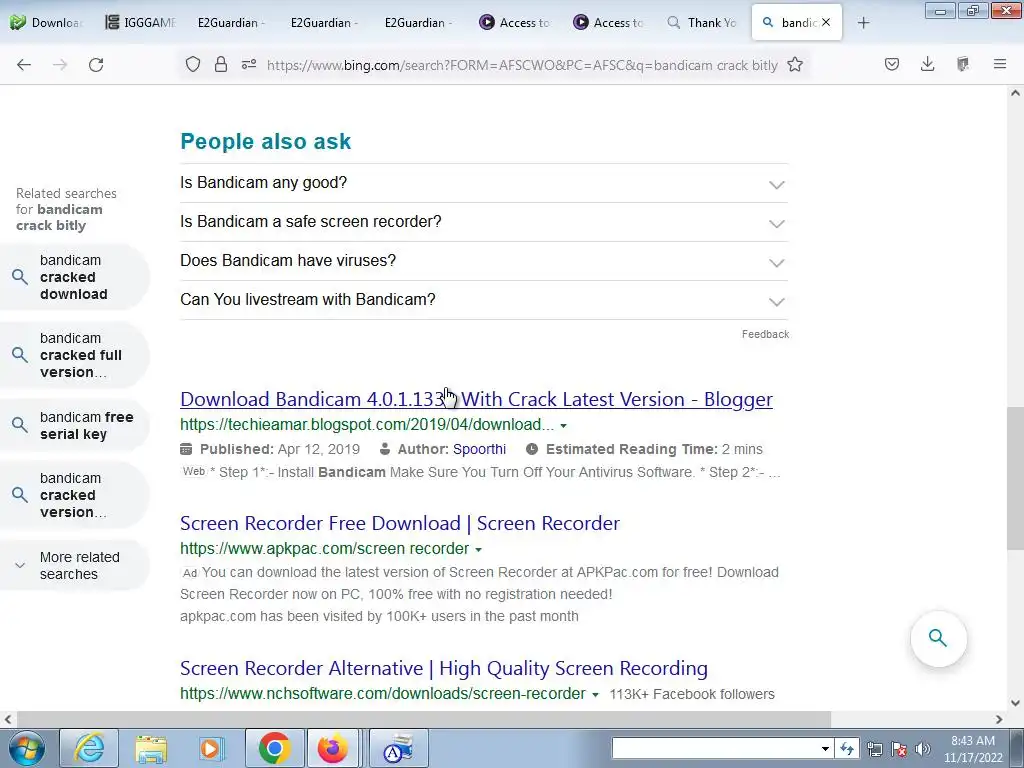This screenshot has height=768, width=1024.
Task: Click the taskbar address input field
Action: [x=715, y=749]
